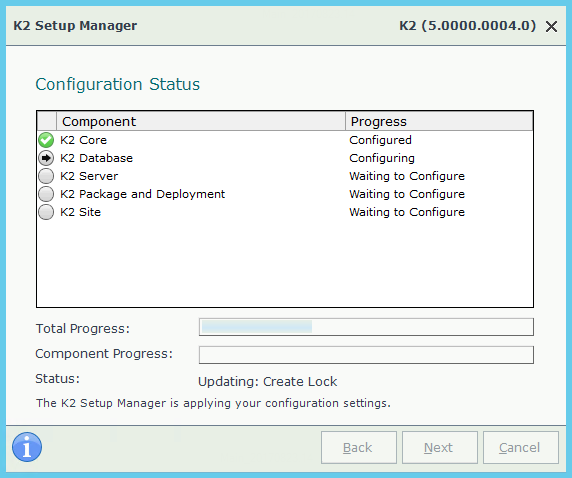The image size is (572, 478).
Task: Click the Component column header
Action: pyautogui.click(x=201, y=121)
